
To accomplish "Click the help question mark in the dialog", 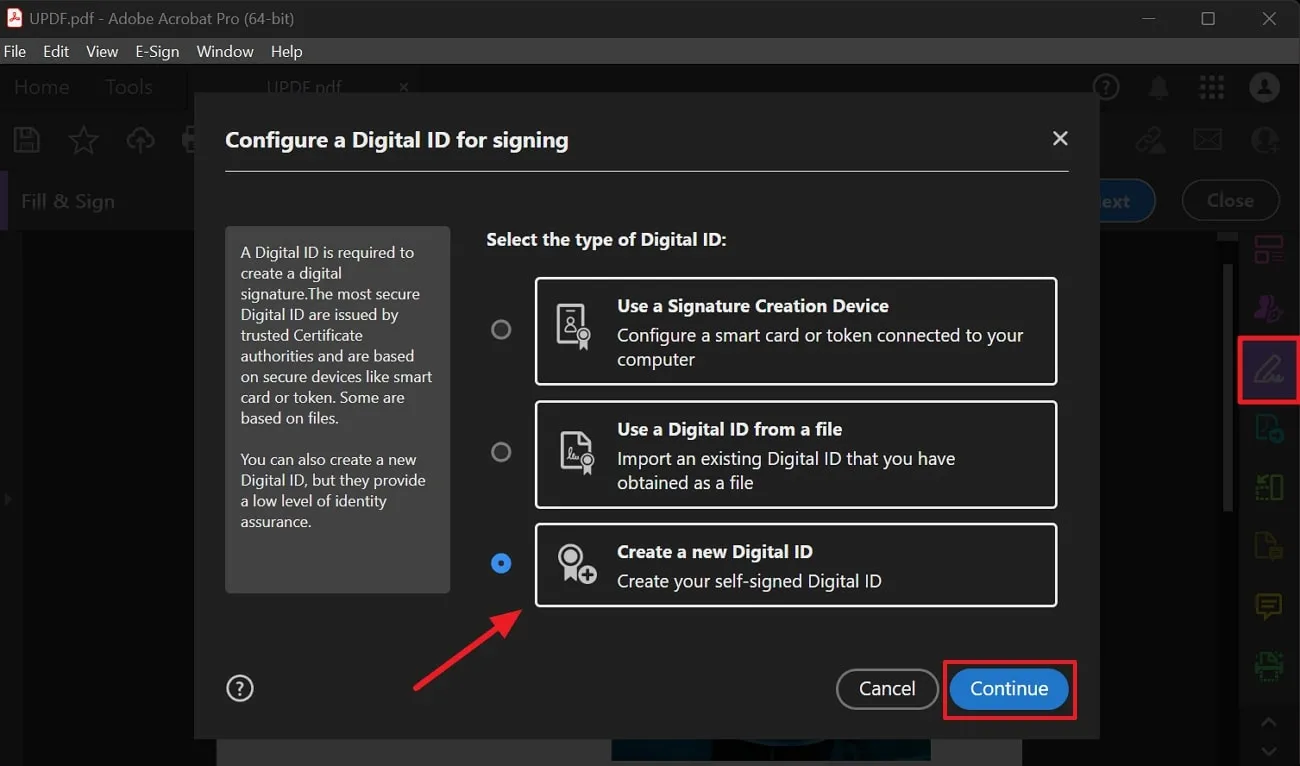I will pos(240,688).
